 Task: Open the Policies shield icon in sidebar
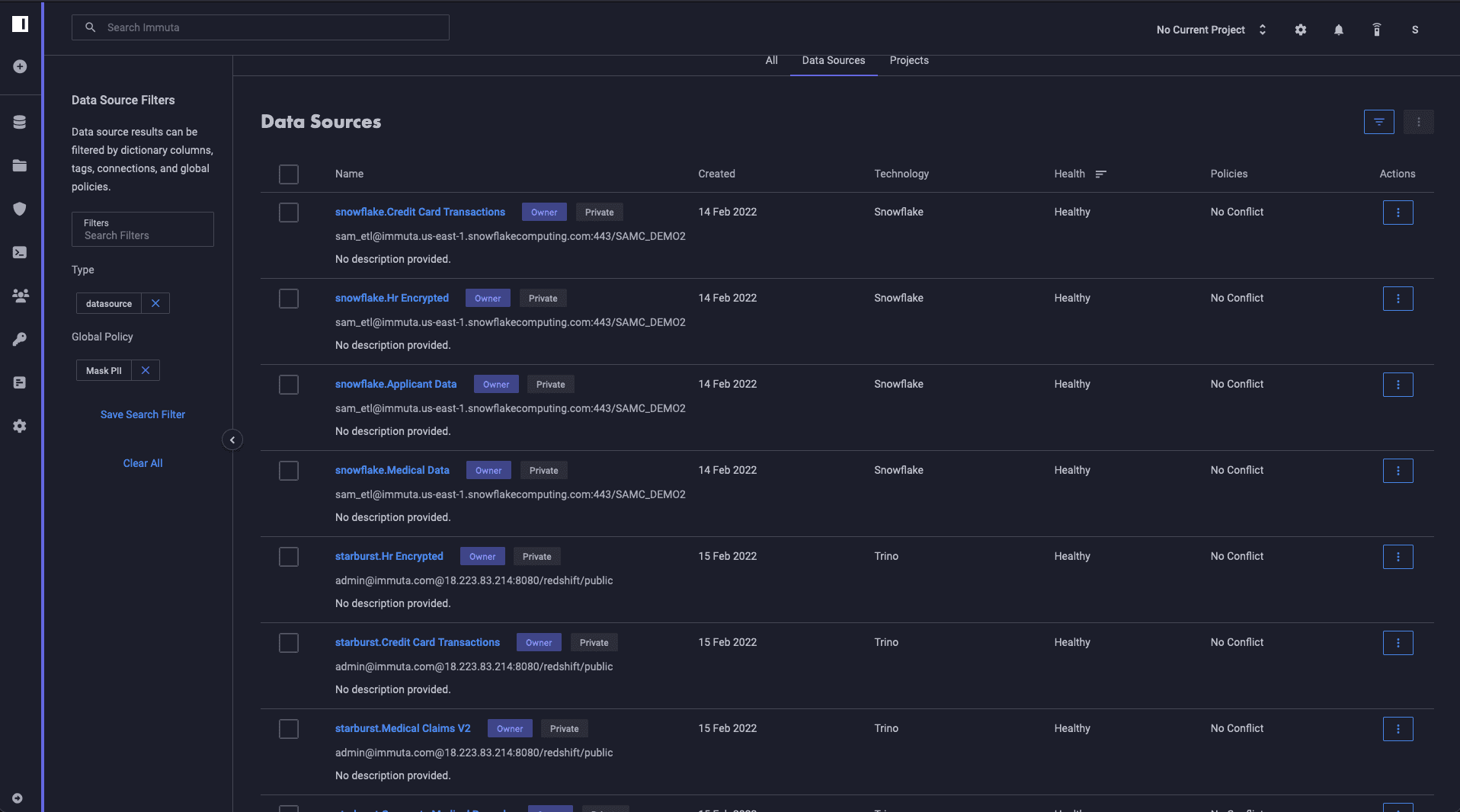click(20, 209)
